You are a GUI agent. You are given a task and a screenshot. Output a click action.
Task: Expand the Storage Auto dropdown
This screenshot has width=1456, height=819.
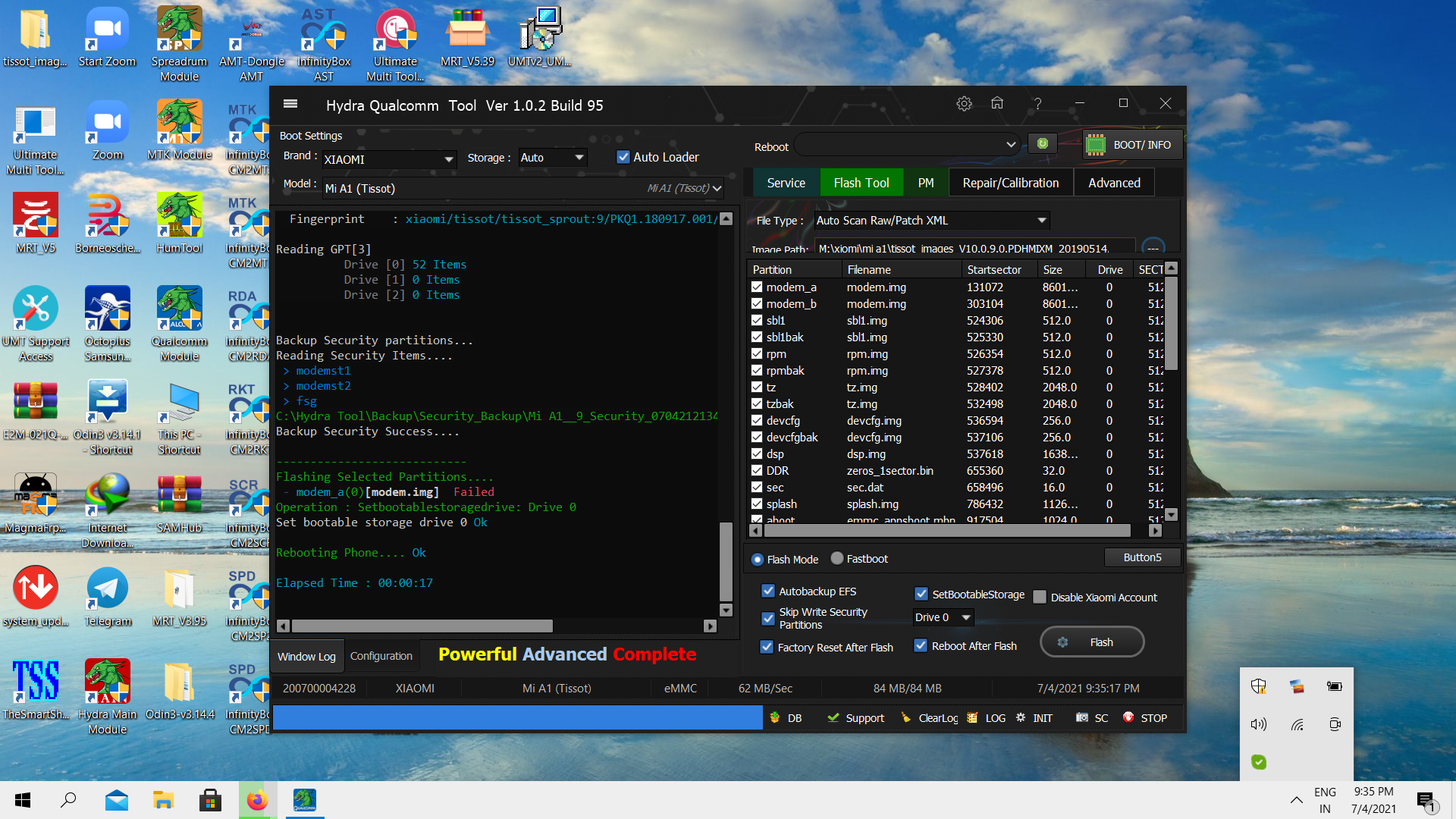click(x=579, y=157)
